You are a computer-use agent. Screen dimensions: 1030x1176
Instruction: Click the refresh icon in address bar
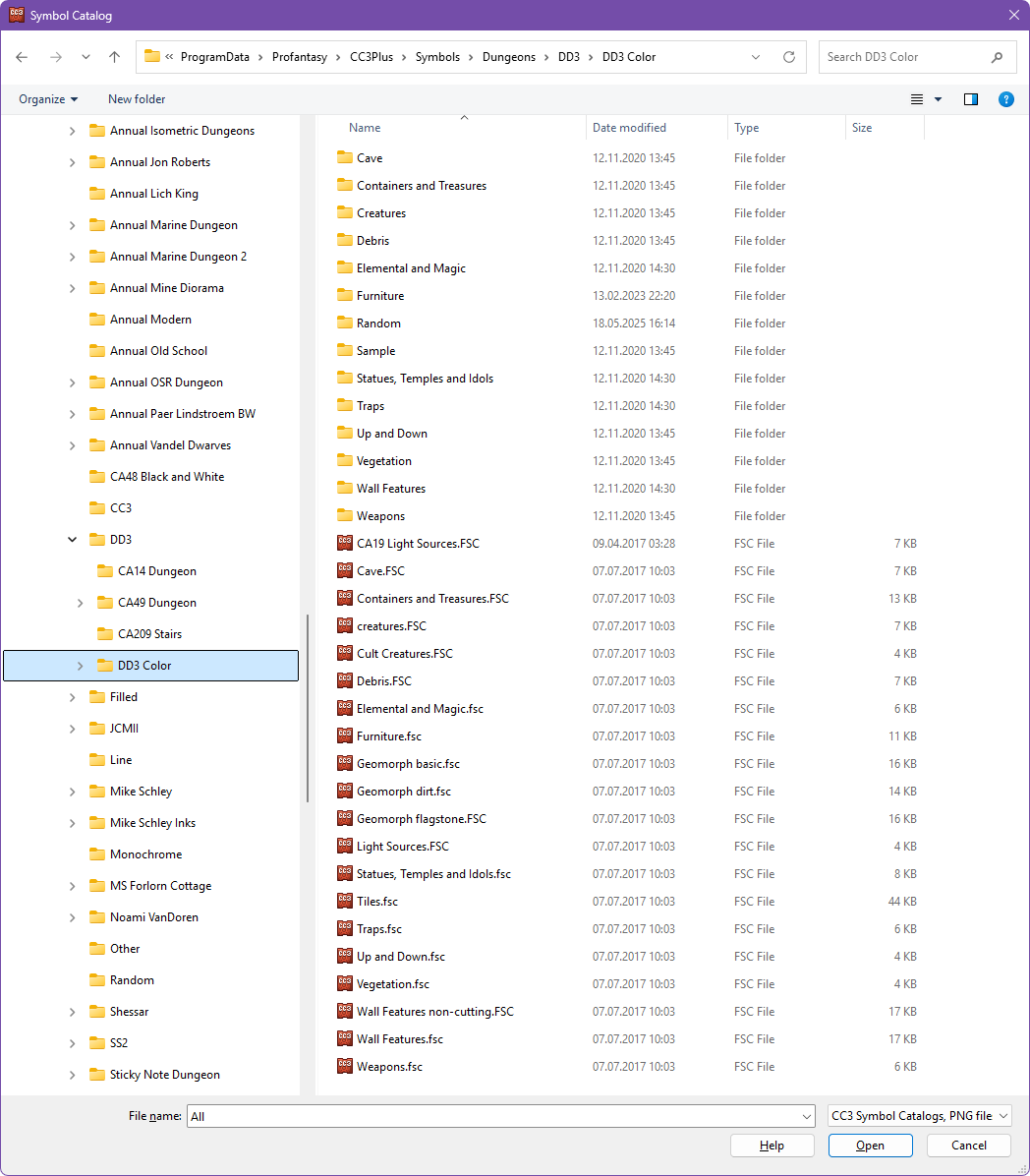(x=788, y=57)
